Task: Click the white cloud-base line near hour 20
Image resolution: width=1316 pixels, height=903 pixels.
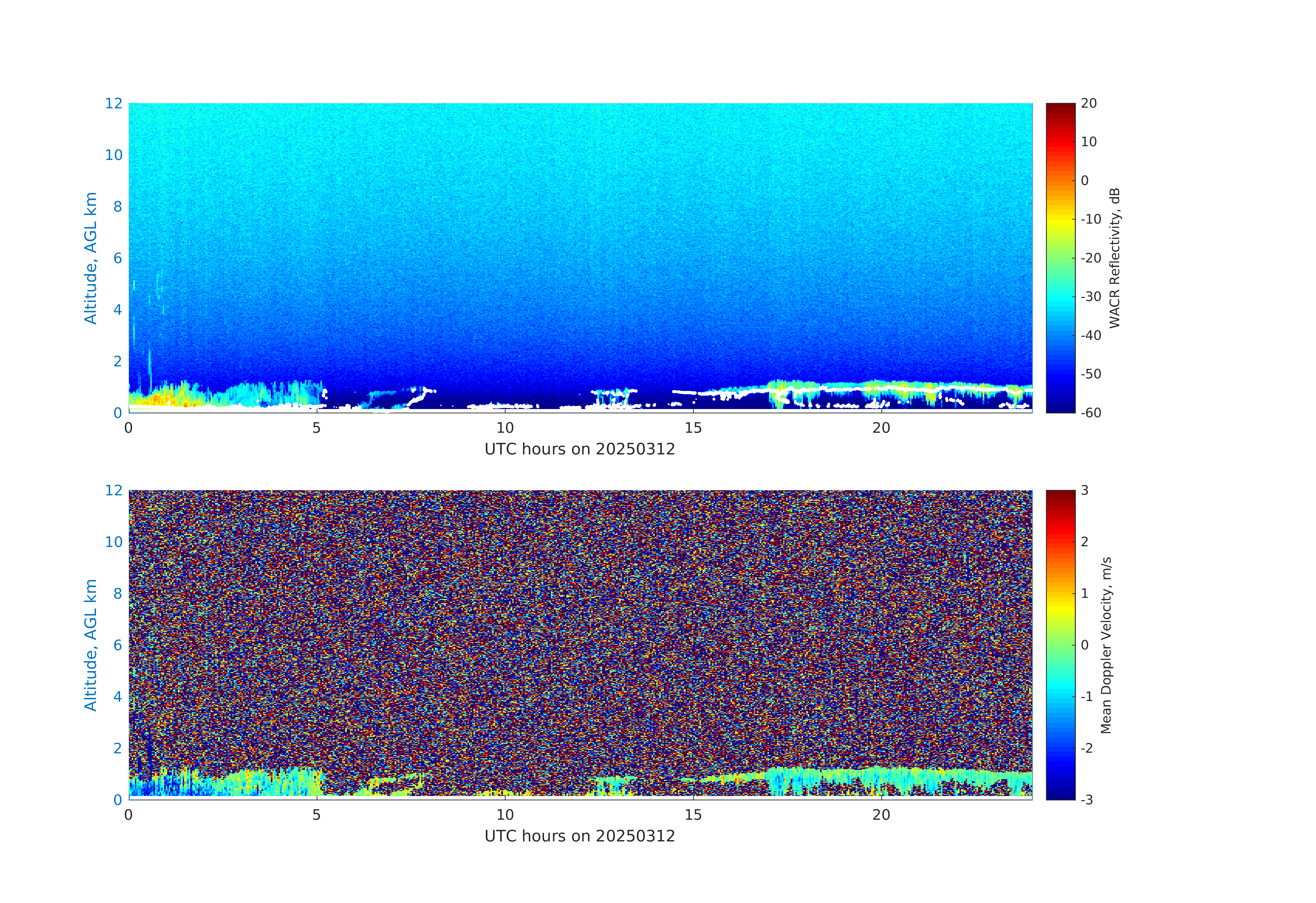Action: tap(881, 388)
